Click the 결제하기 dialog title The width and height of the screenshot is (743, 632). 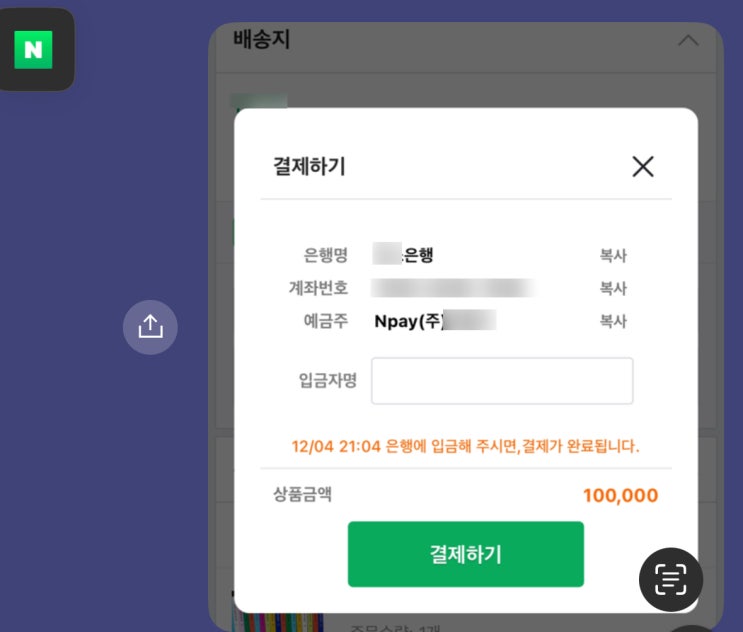pyautogui.click(x=309, y=167)
